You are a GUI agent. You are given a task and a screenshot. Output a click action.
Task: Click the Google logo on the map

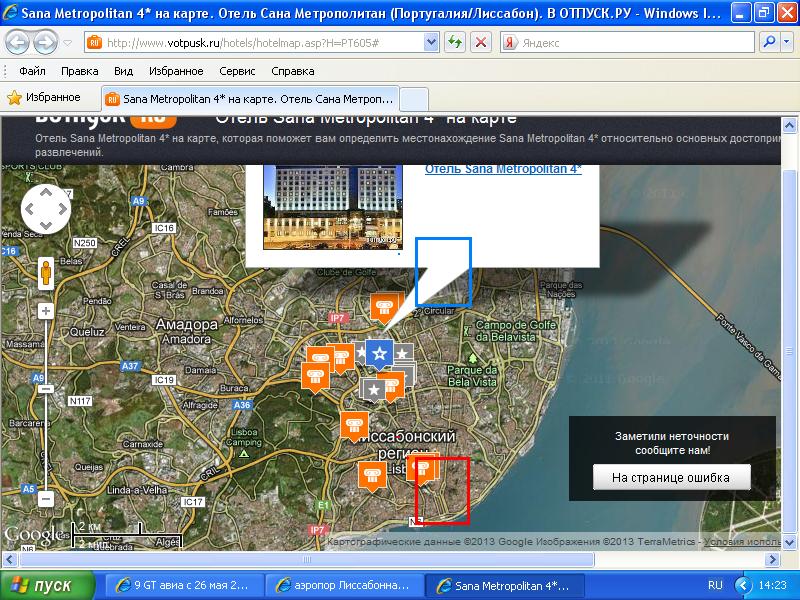point(35,534)
